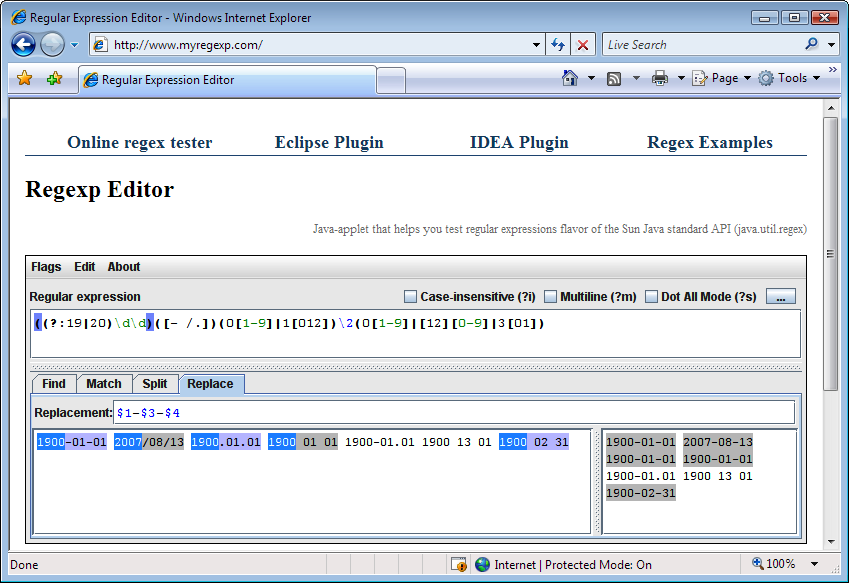Switch to the Find tab
849x583 pixels.
point(54,384)
